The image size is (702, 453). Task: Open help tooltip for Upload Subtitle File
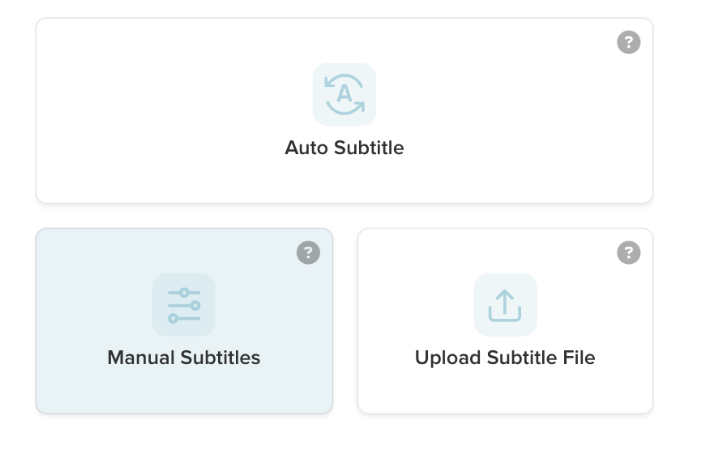click(628, 253)
